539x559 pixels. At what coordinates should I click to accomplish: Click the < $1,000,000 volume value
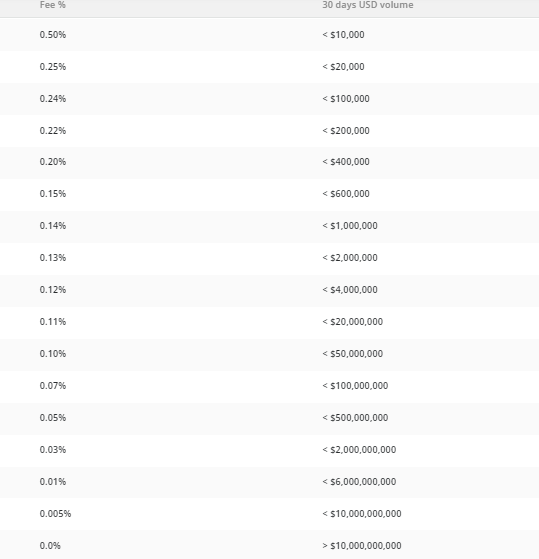[x=350, y=226]
